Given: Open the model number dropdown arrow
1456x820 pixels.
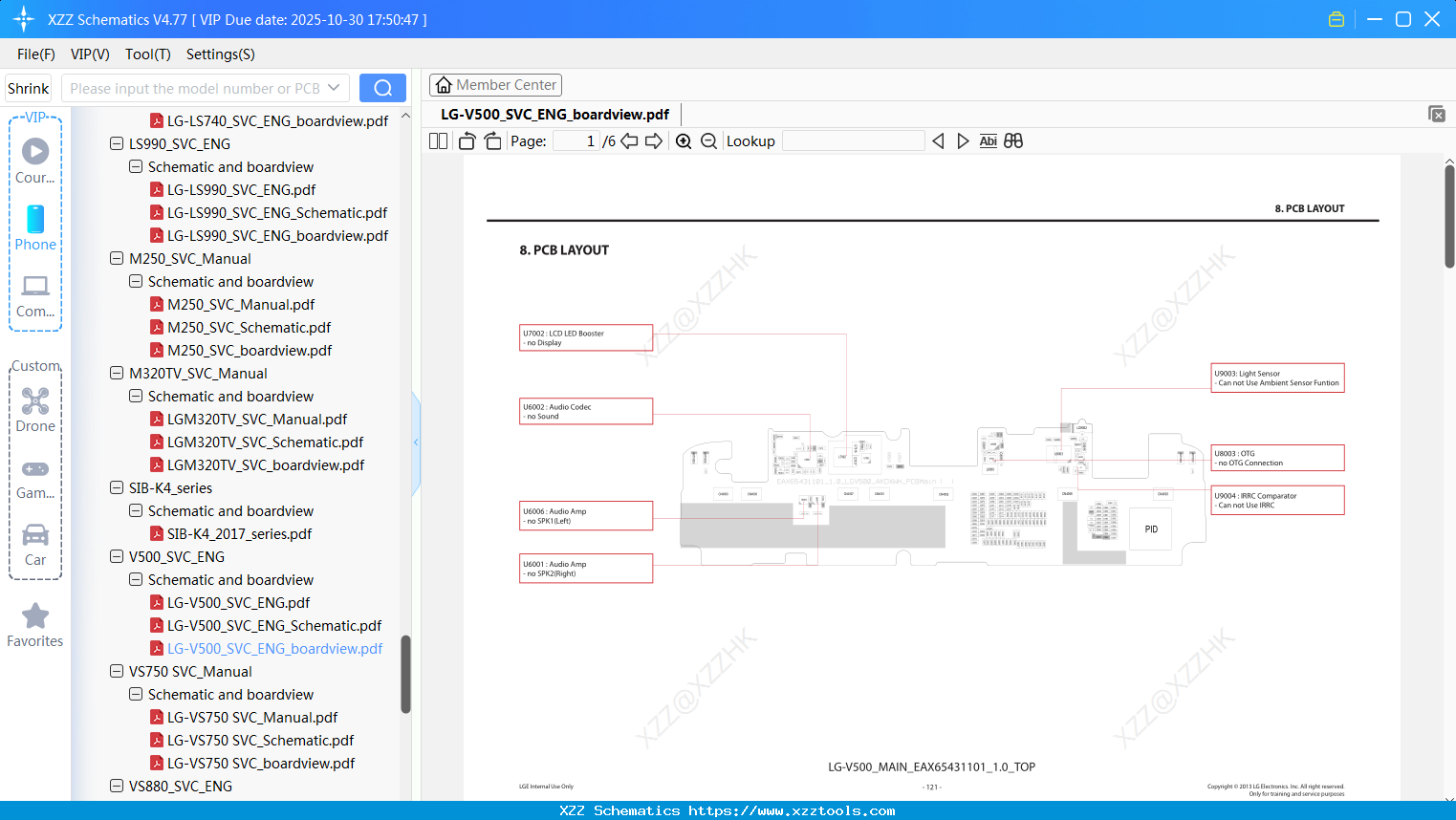Looking at the screenshot, I should pos(334,88).
